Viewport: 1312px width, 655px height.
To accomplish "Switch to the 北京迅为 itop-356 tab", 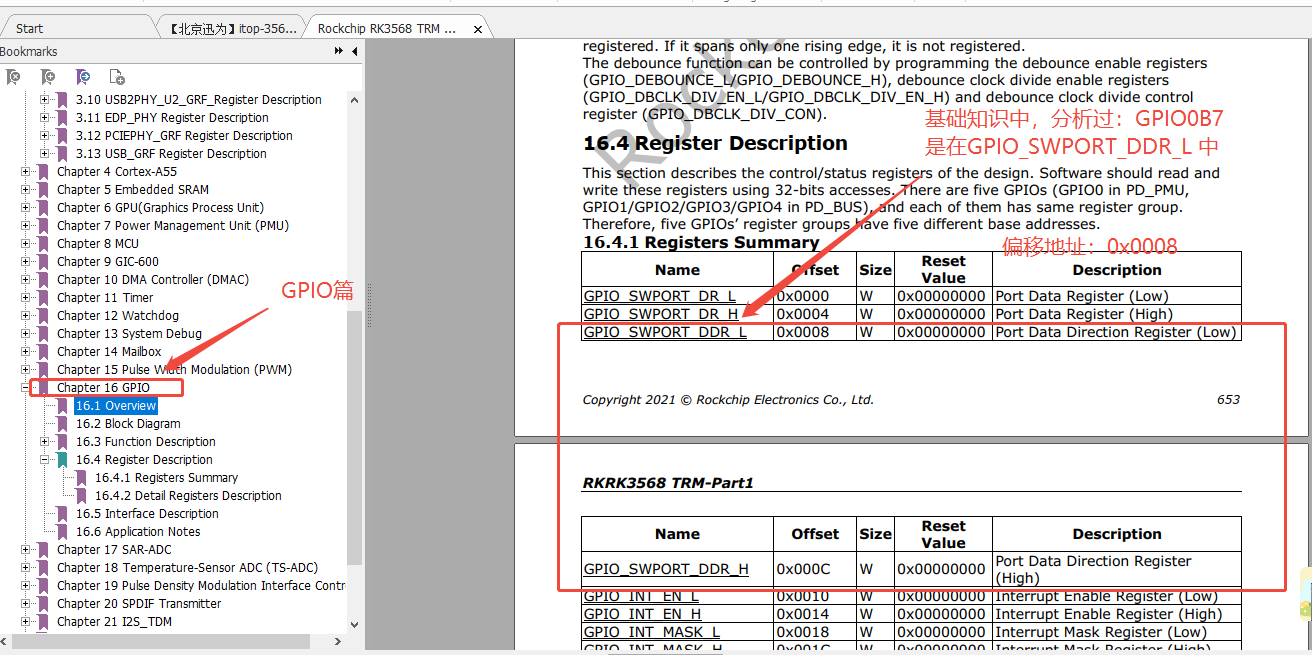I will tap(232, 29).
